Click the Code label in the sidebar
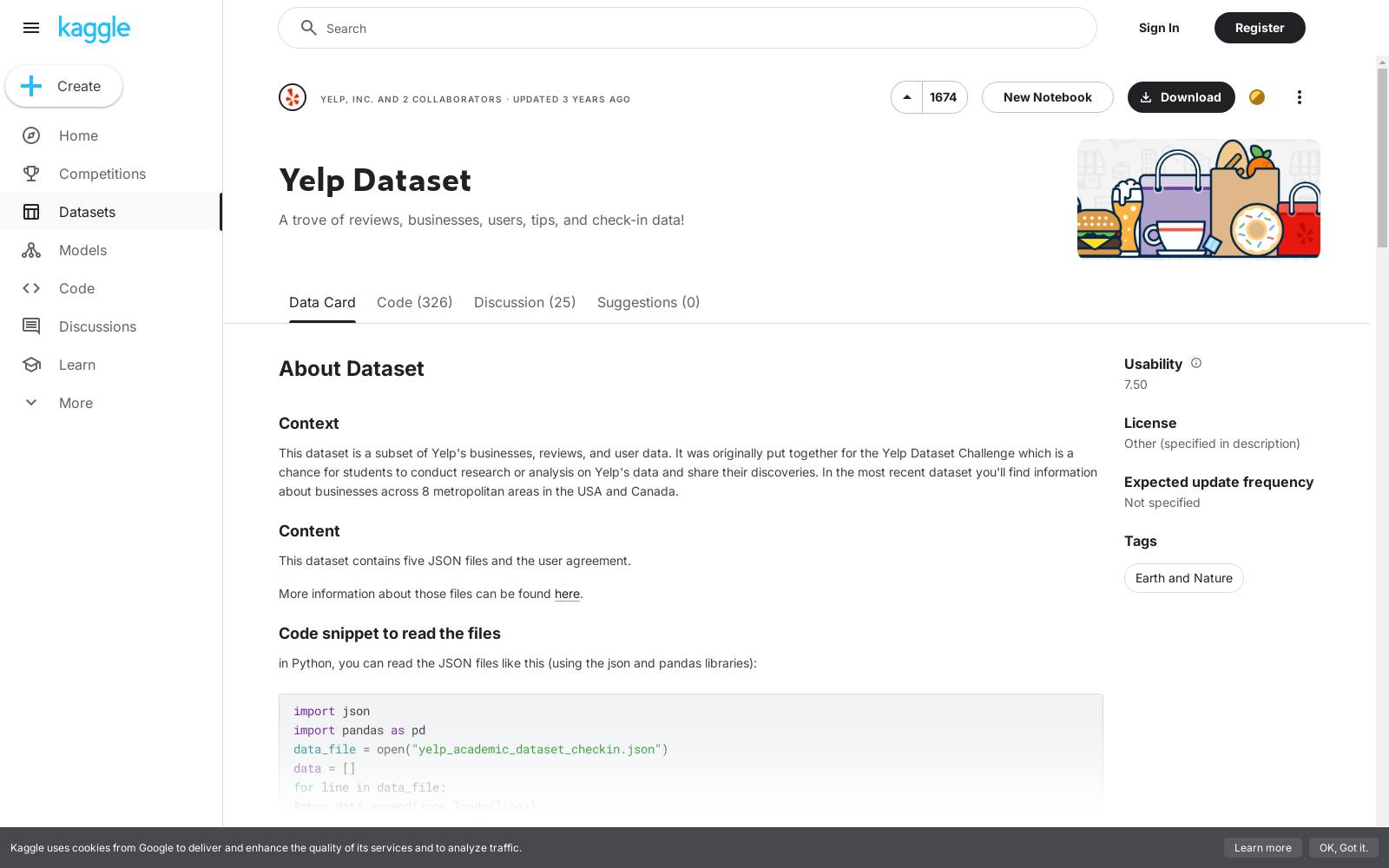This screenshot has height=868, width=1389. coord(77,288)
